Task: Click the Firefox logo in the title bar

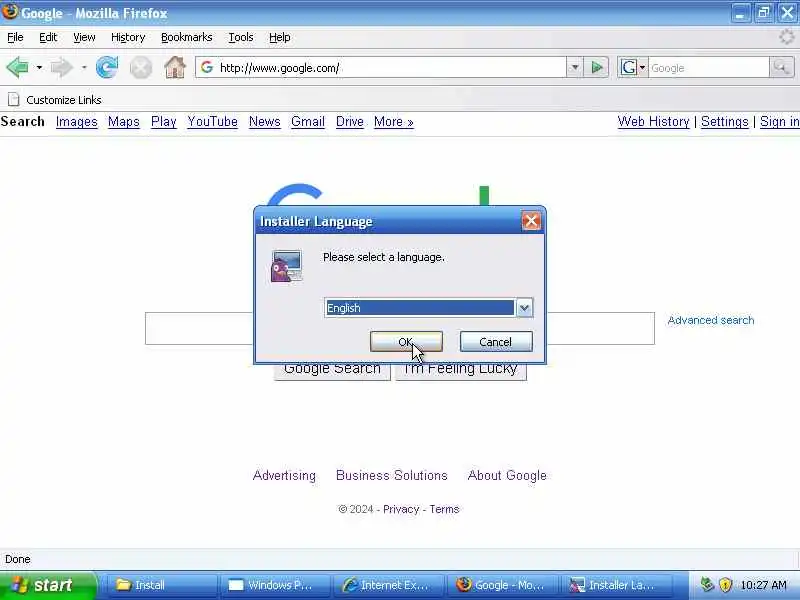Action: pyautogui.click(x=10, y=12)
